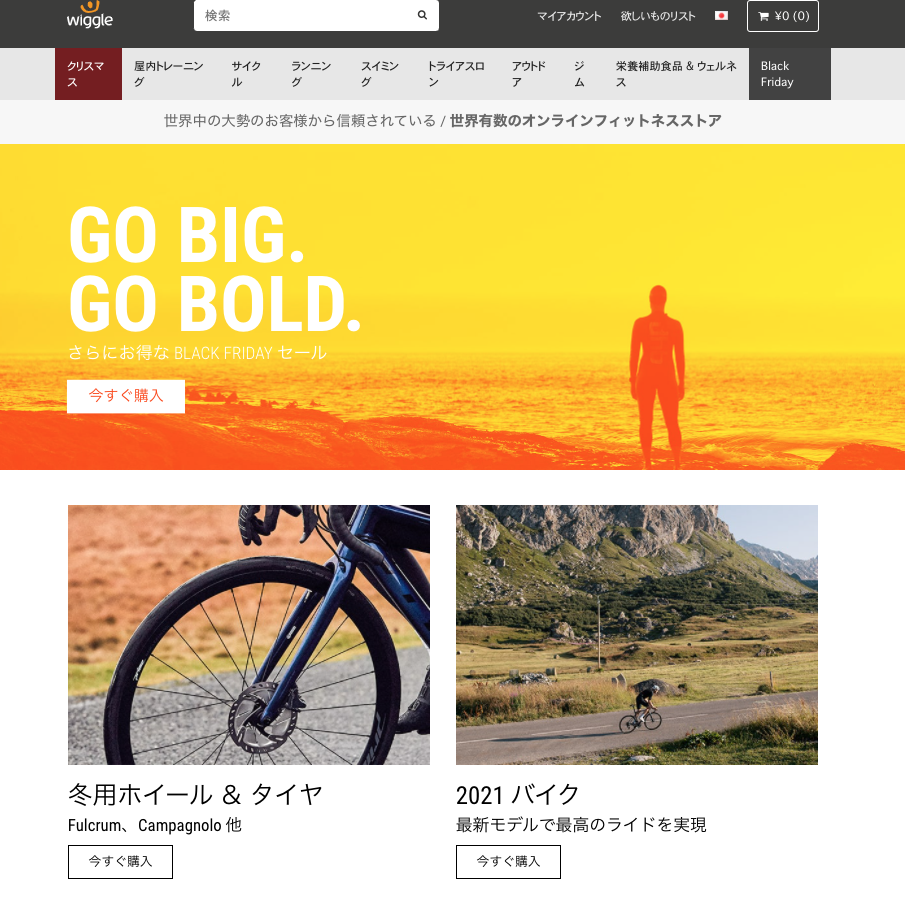This screenshot has height=911, width=905.
Task: Select the Black Friday menu tab
Action: coord(789,74)
